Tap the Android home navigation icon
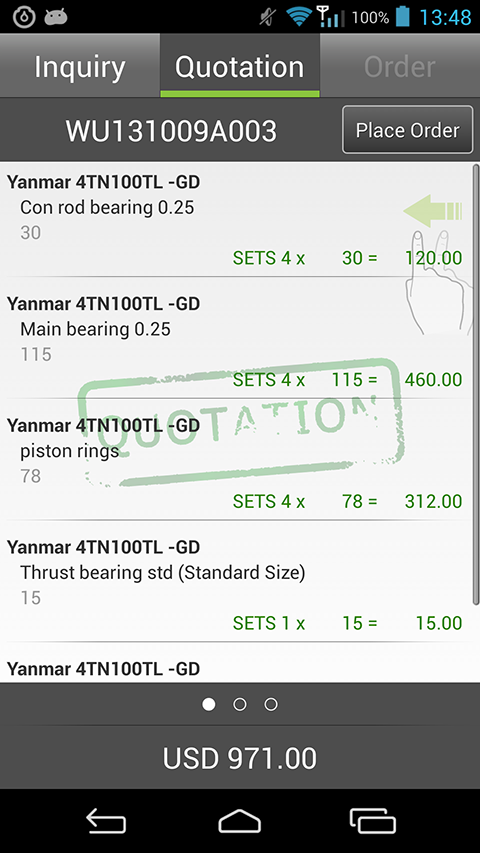The image size is (480, 853). click(239, 820)
